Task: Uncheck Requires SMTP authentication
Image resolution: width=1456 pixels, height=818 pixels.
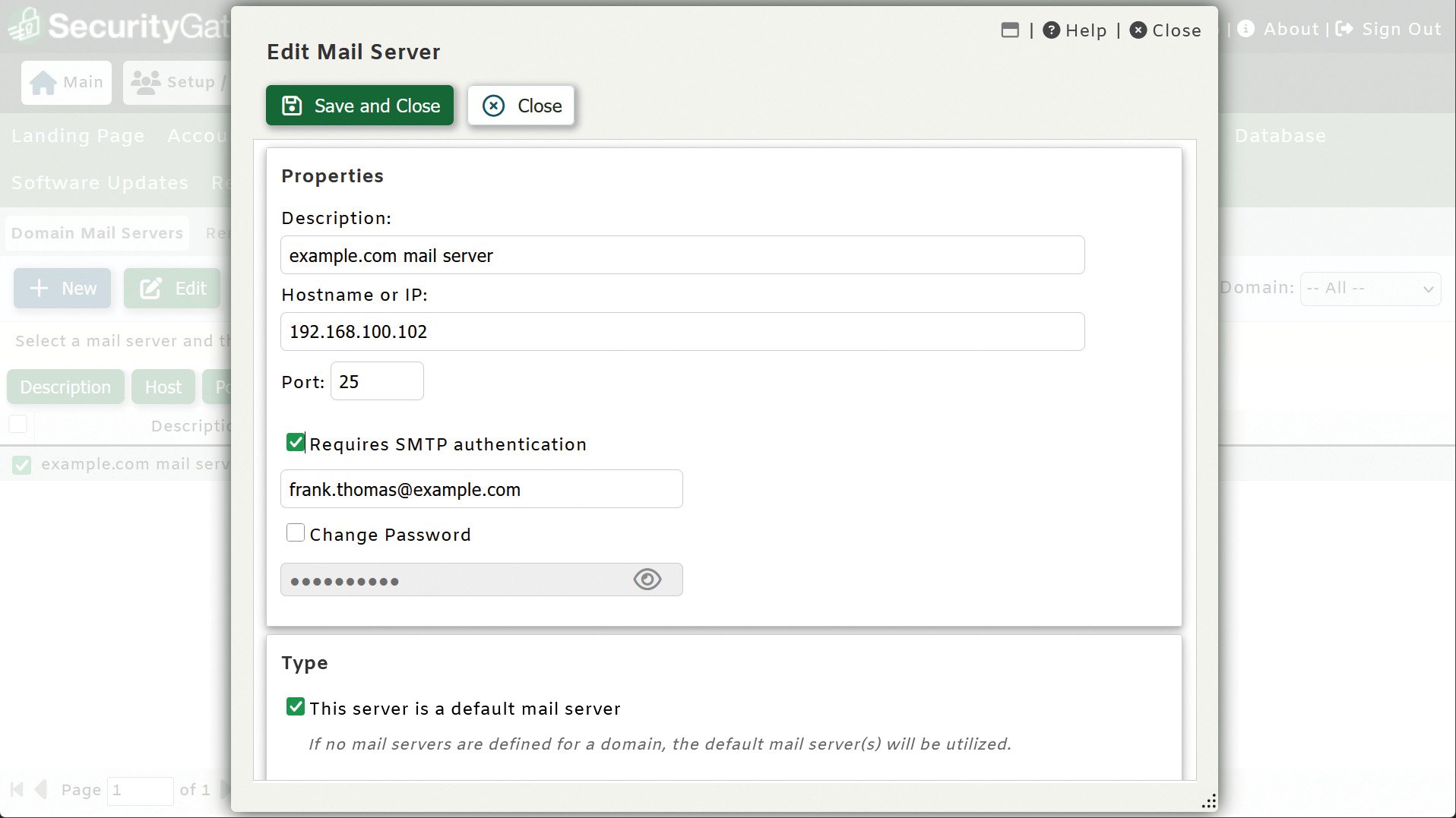Action: [x=295, y=441]
